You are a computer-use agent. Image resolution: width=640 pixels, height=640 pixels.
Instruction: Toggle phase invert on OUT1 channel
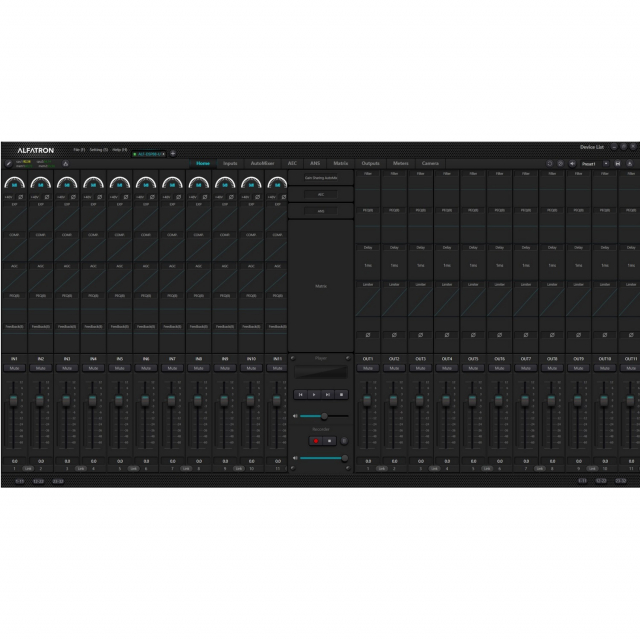tap(367, 334)
